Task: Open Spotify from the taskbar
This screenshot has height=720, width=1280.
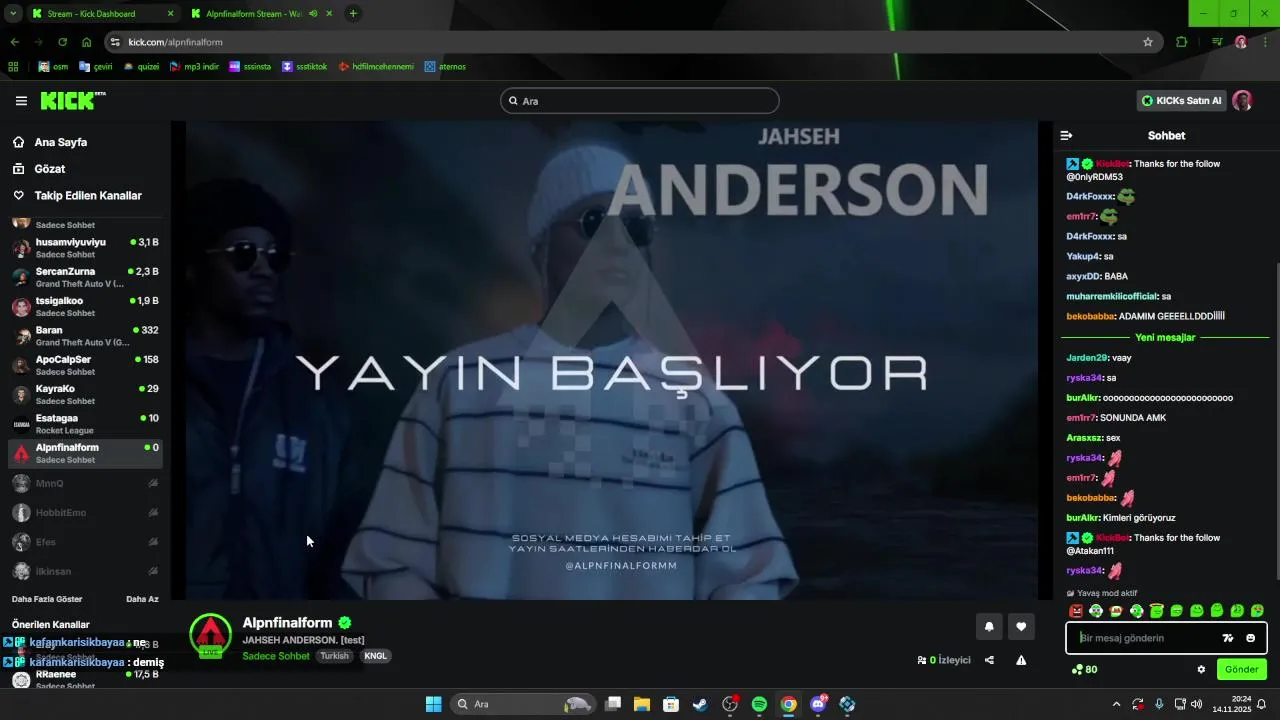Action: 759,704
